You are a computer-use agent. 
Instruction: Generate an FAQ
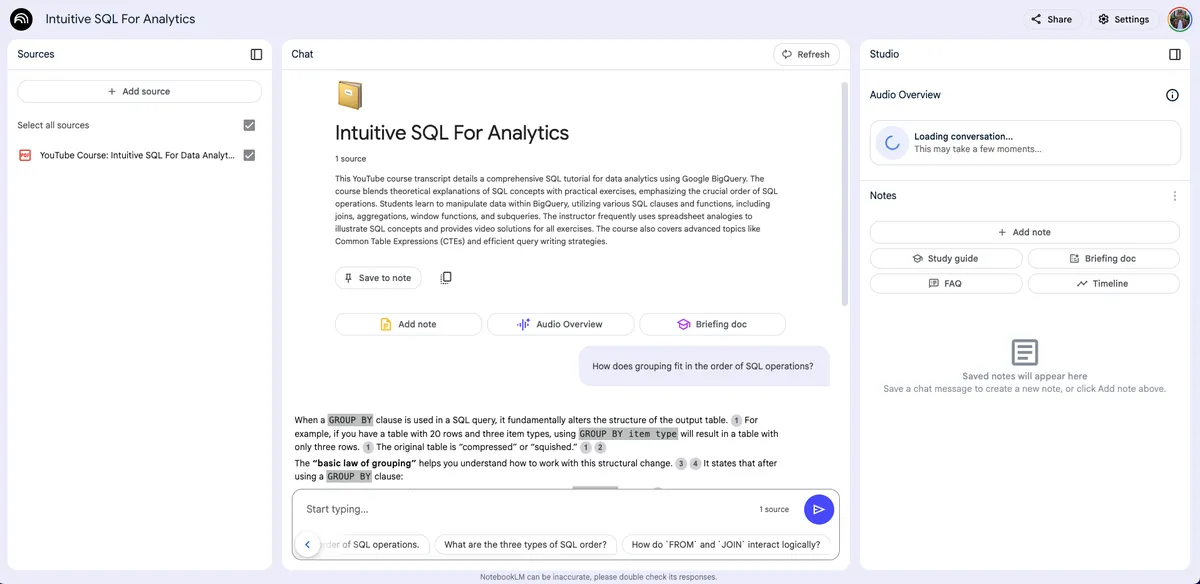click(946, 283)
